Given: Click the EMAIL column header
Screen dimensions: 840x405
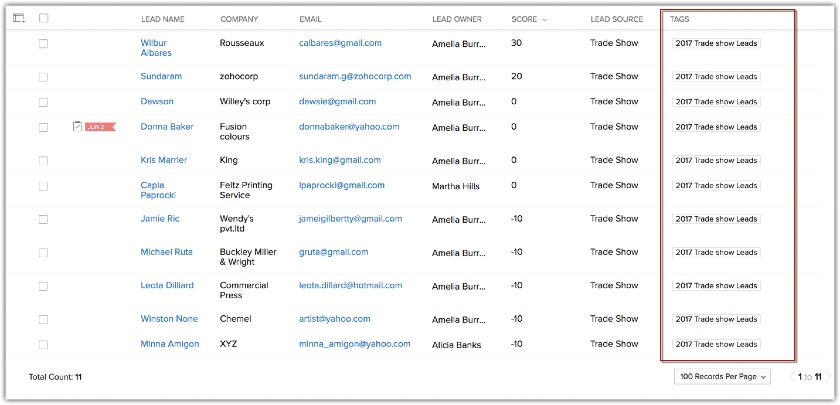Looking at the screenshot, I should click(x=311, y=19).
